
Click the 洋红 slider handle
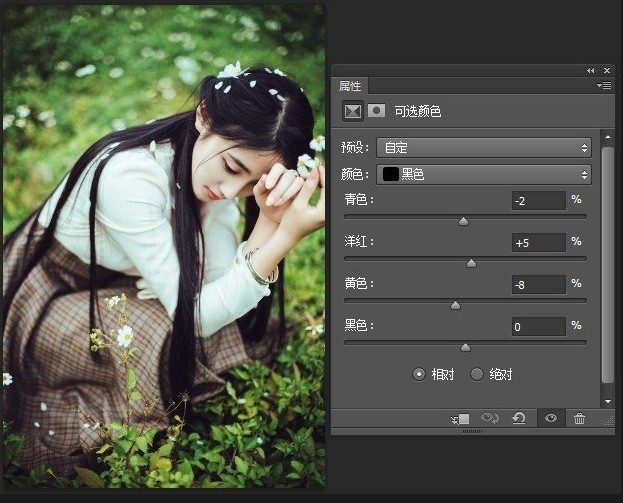[x=471, y=263]
